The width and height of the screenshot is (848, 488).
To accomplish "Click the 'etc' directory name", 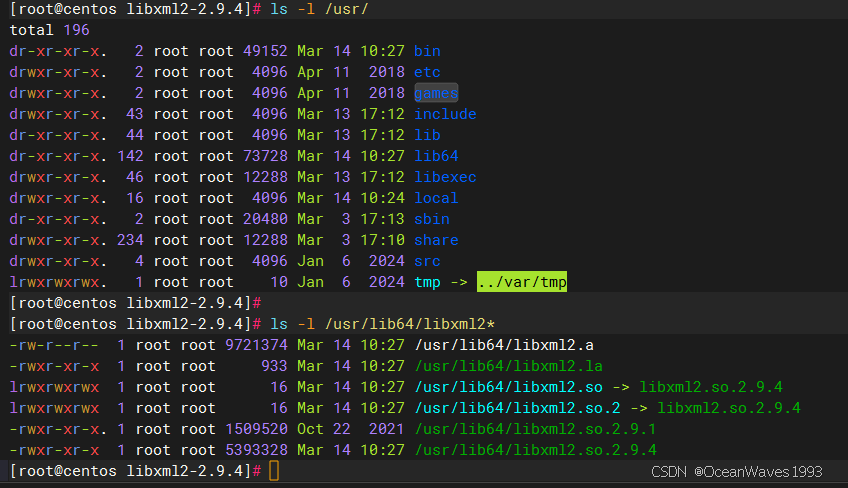I will 427,72.
